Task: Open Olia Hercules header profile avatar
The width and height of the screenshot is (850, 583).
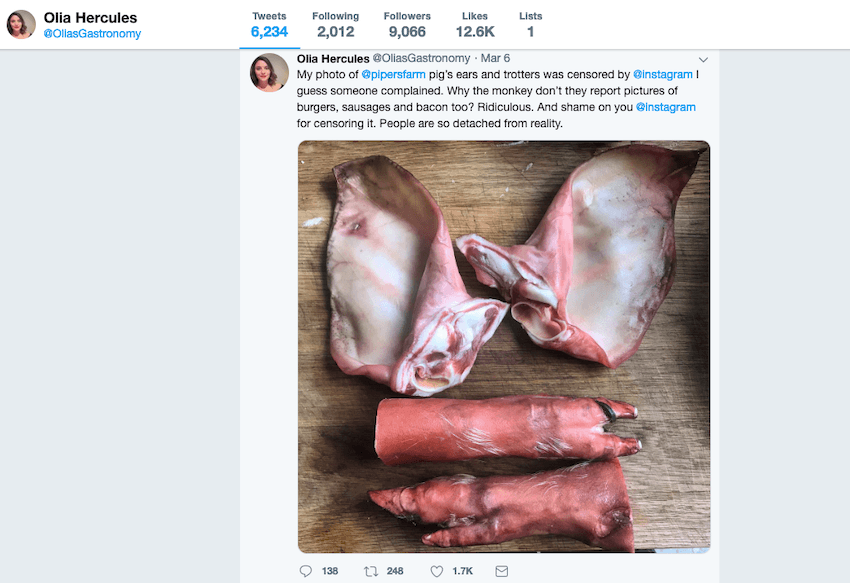Action: [x=21, y=24]
